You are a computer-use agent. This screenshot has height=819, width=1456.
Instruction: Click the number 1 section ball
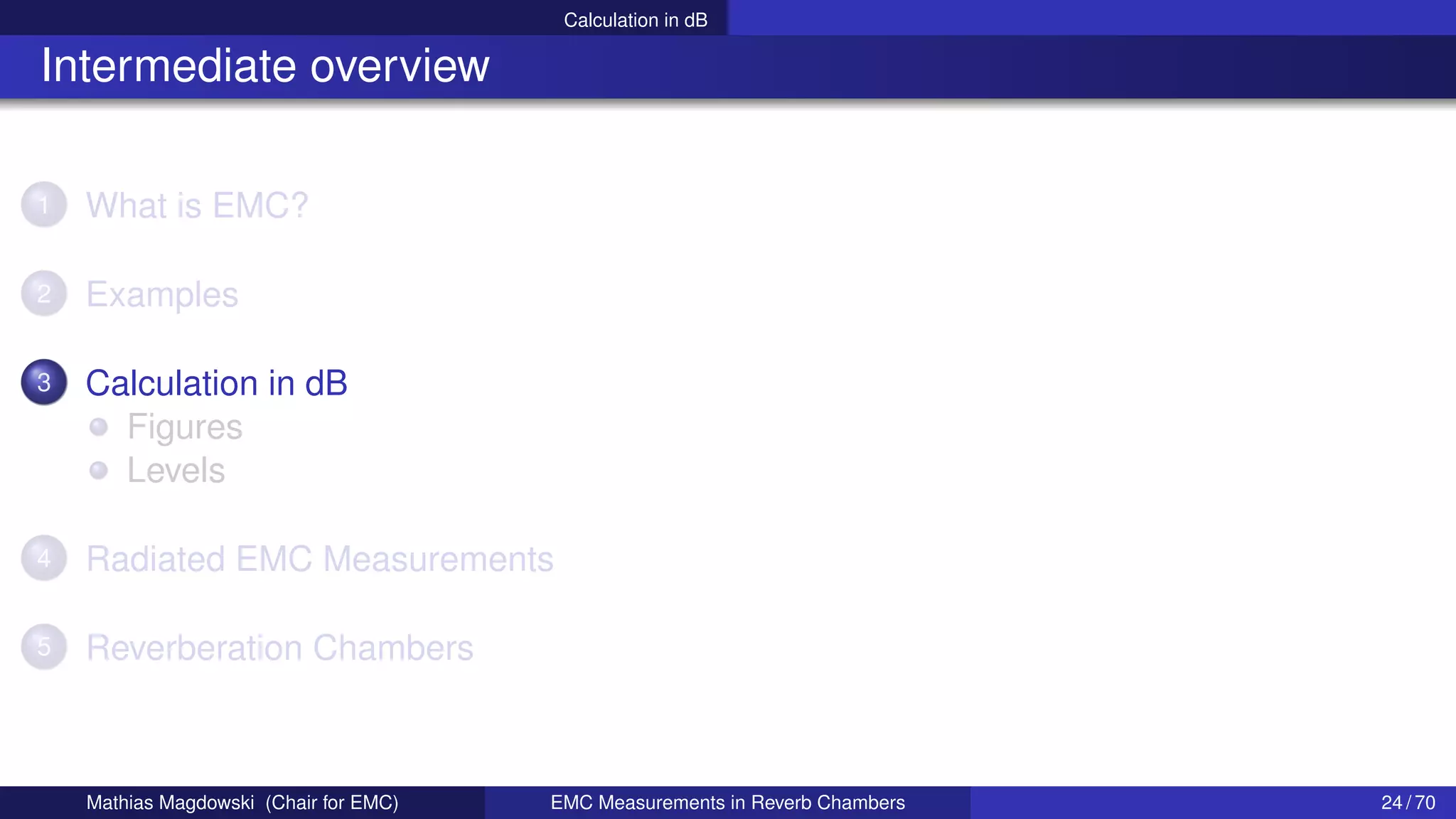(x=44, y=205)
